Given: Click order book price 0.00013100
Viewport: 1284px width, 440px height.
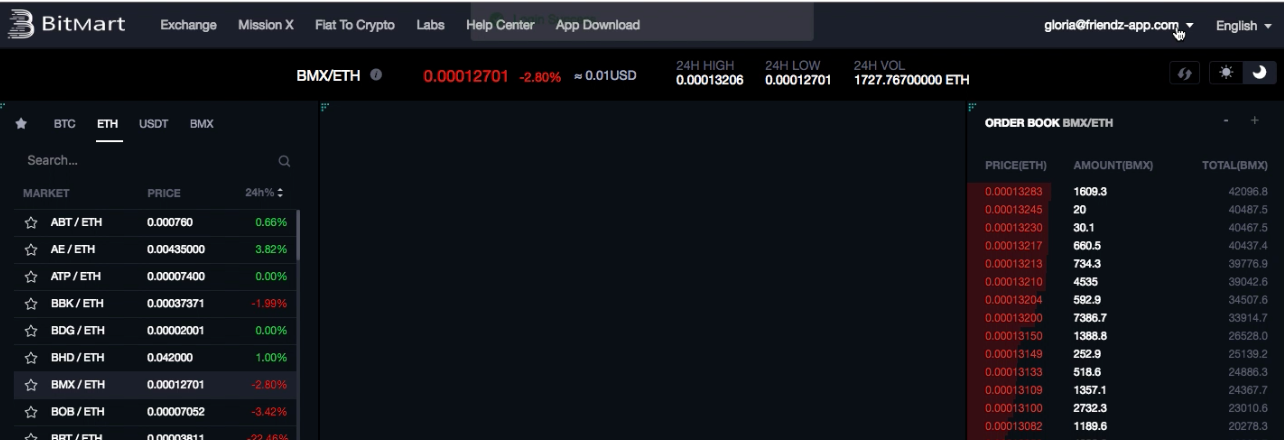Looking at the screenshot, I should (1014, 408).
